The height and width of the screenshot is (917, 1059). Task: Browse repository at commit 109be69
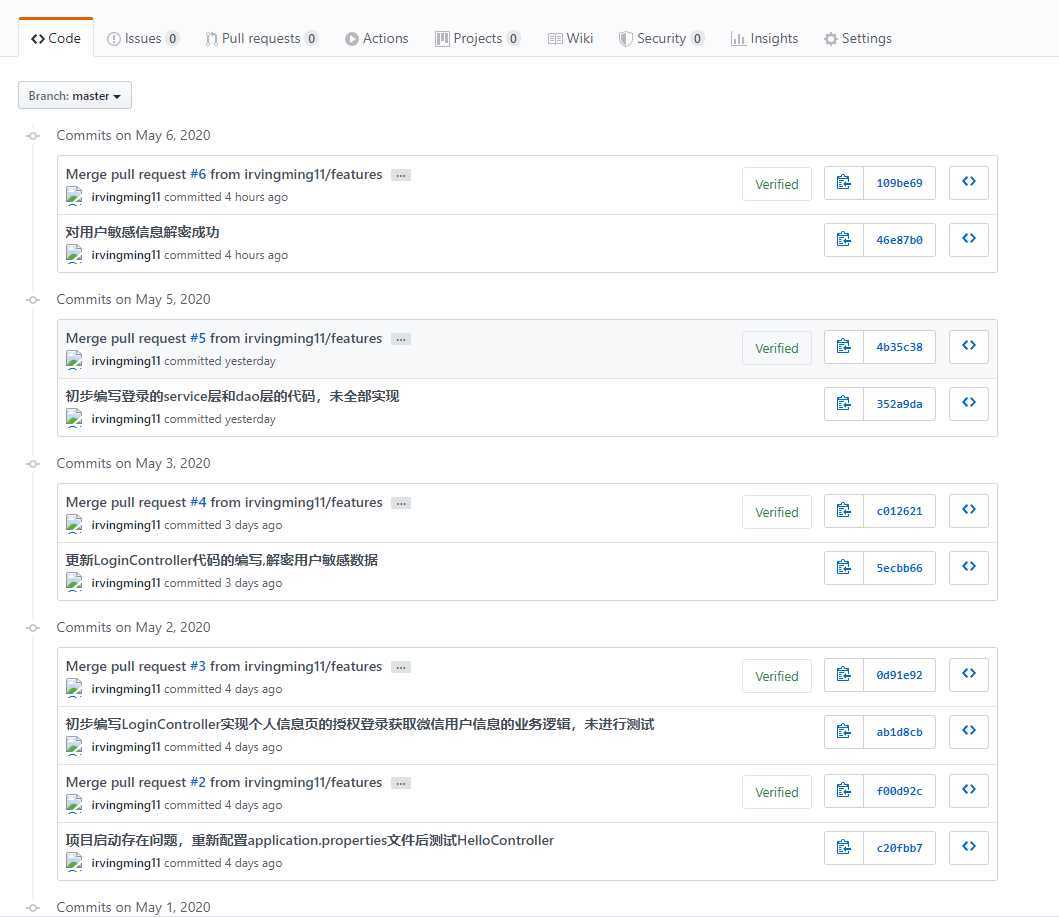pyautogui.click(x=968, y=182)
